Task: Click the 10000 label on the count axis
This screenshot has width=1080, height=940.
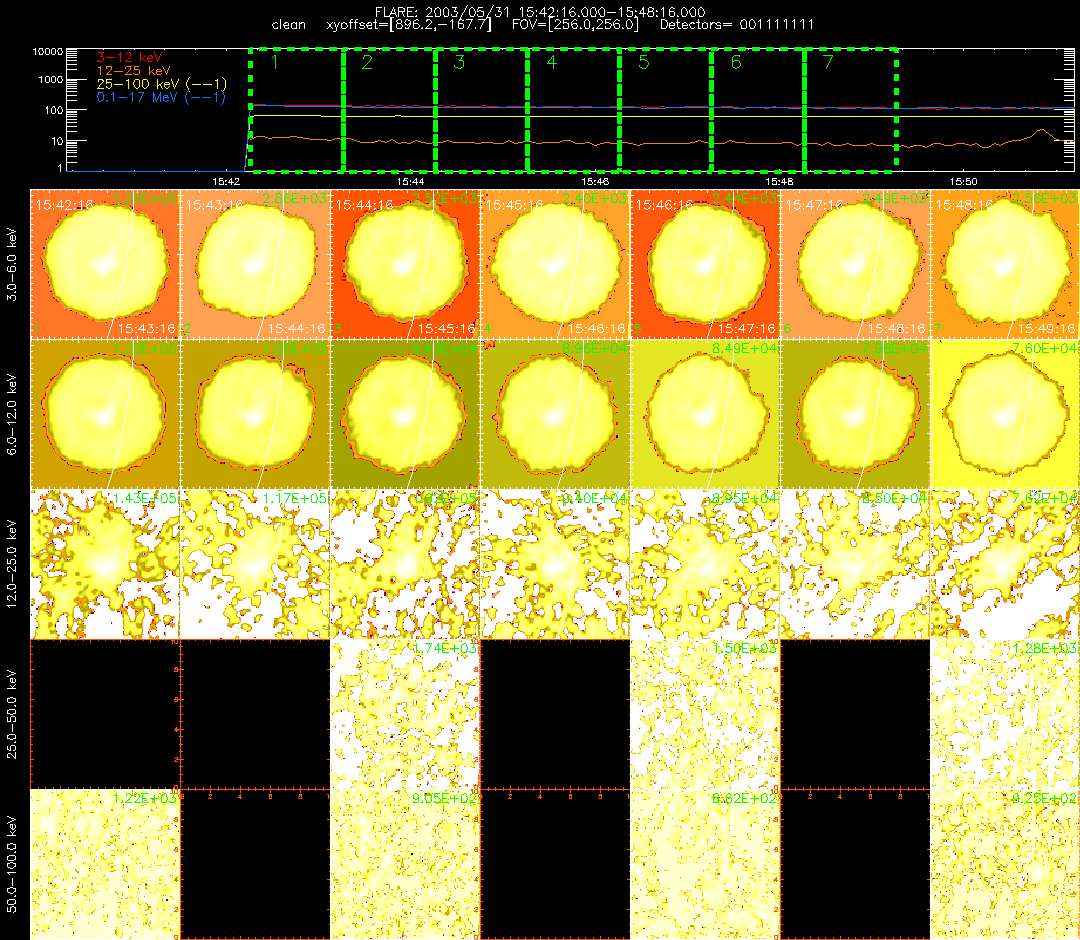Action: pos(48,52)
